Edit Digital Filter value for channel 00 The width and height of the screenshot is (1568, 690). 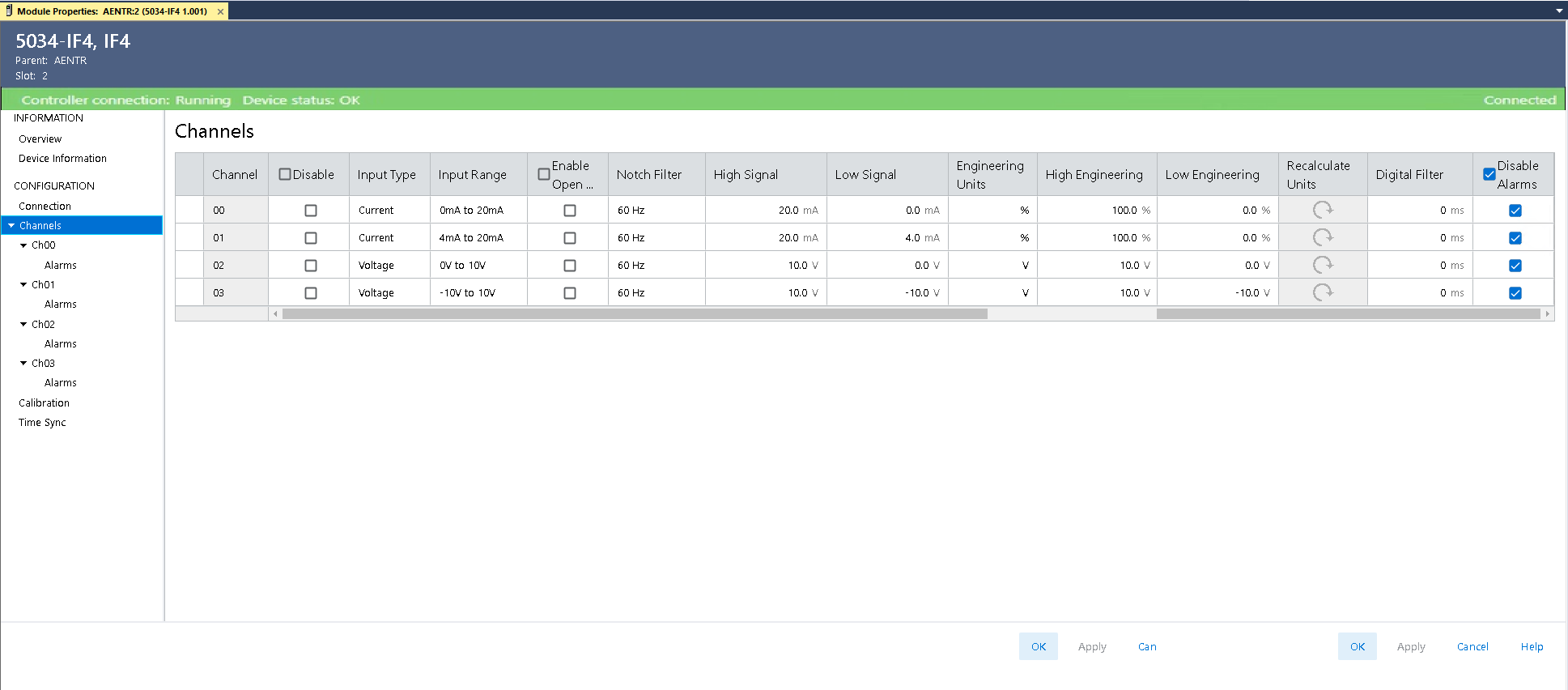1420,210
